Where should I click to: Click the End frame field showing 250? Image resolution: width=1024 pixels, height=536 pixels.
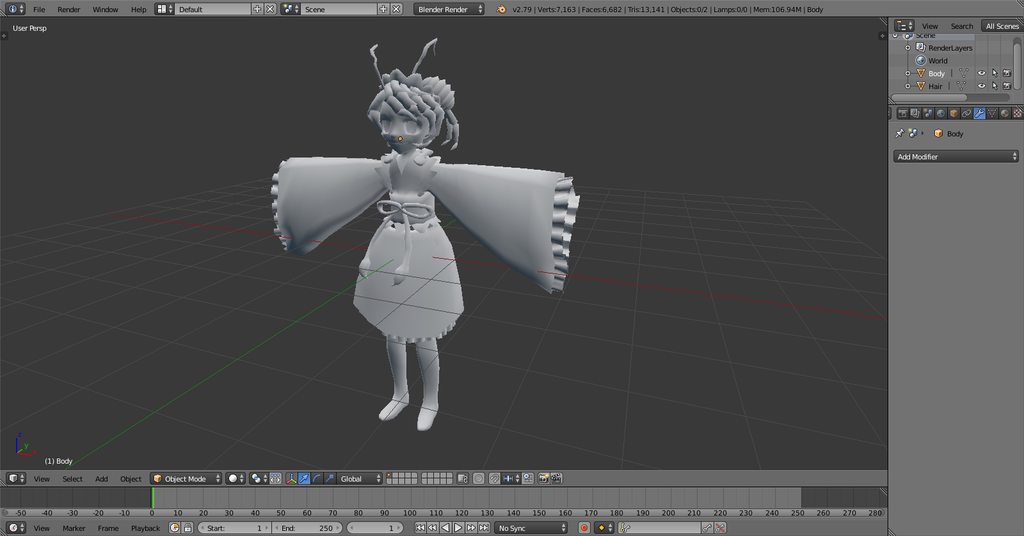tap(308, 528)
